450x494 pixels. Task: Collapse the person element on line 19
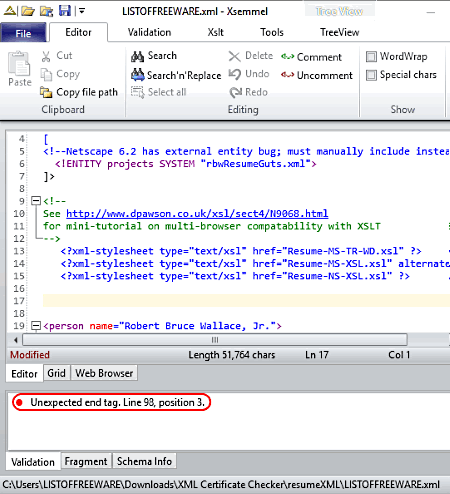point(36,326)
